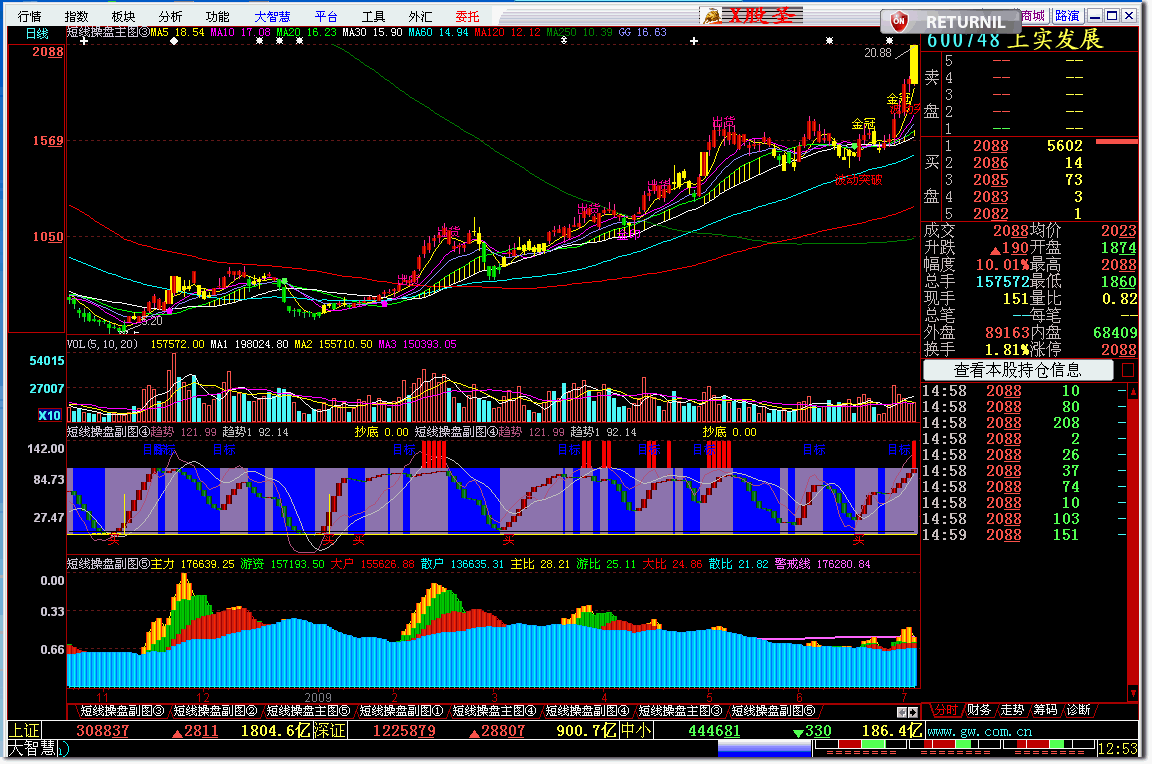Switch to the 短线操盘主图③ tab

[680, 711]
